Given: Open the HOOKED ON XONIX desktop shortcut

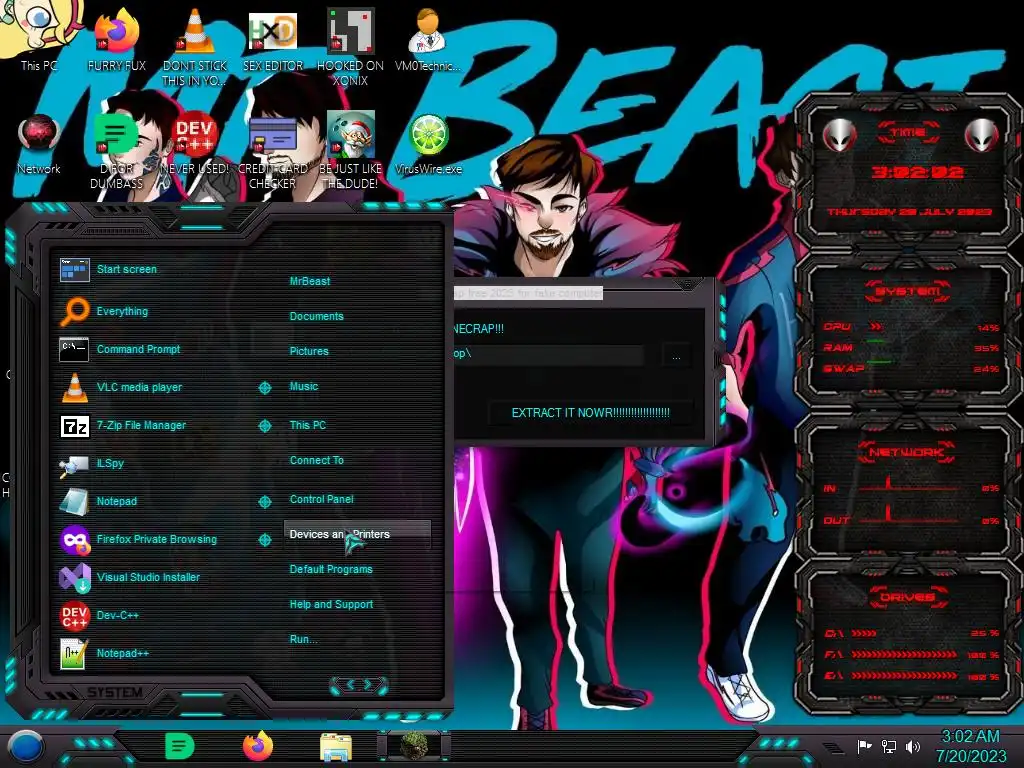Looking at the screenshot, I should (x=350, y=47).
